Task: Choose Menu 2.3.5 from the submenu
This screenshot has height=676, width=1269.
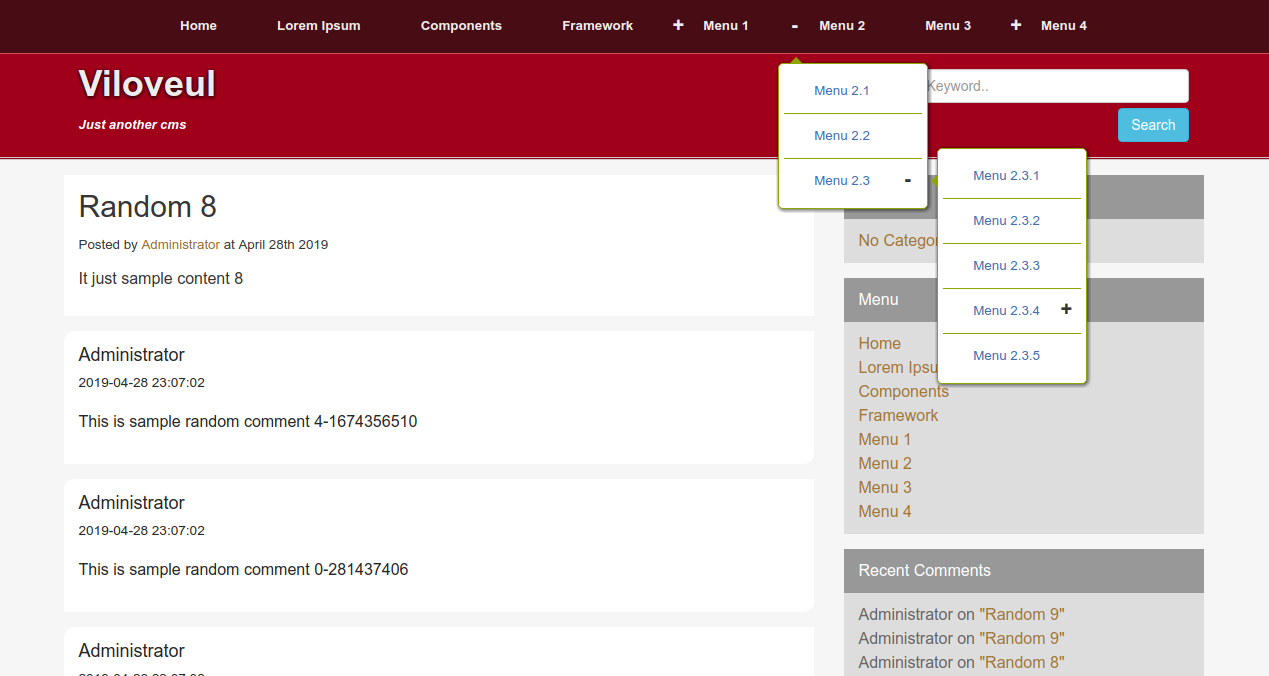Action: coord(1006,356)
